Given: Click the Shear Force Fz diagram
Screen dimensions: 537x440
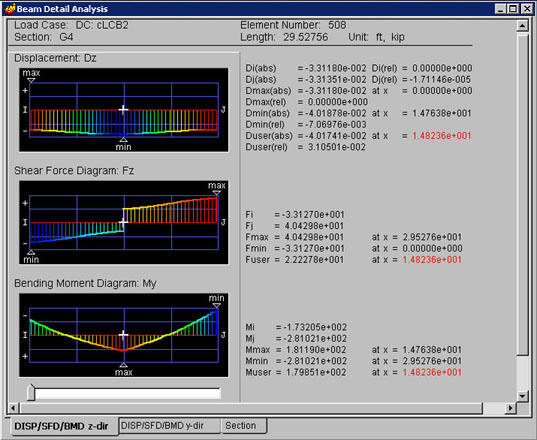Looking at the screenshot, I should [124, 223].
